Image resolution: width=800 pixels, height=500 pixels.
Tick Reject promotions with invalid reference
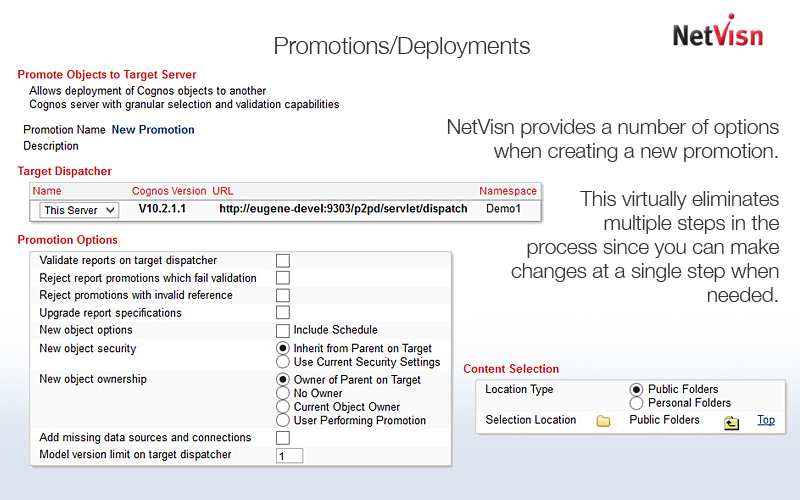click(283, 296)
